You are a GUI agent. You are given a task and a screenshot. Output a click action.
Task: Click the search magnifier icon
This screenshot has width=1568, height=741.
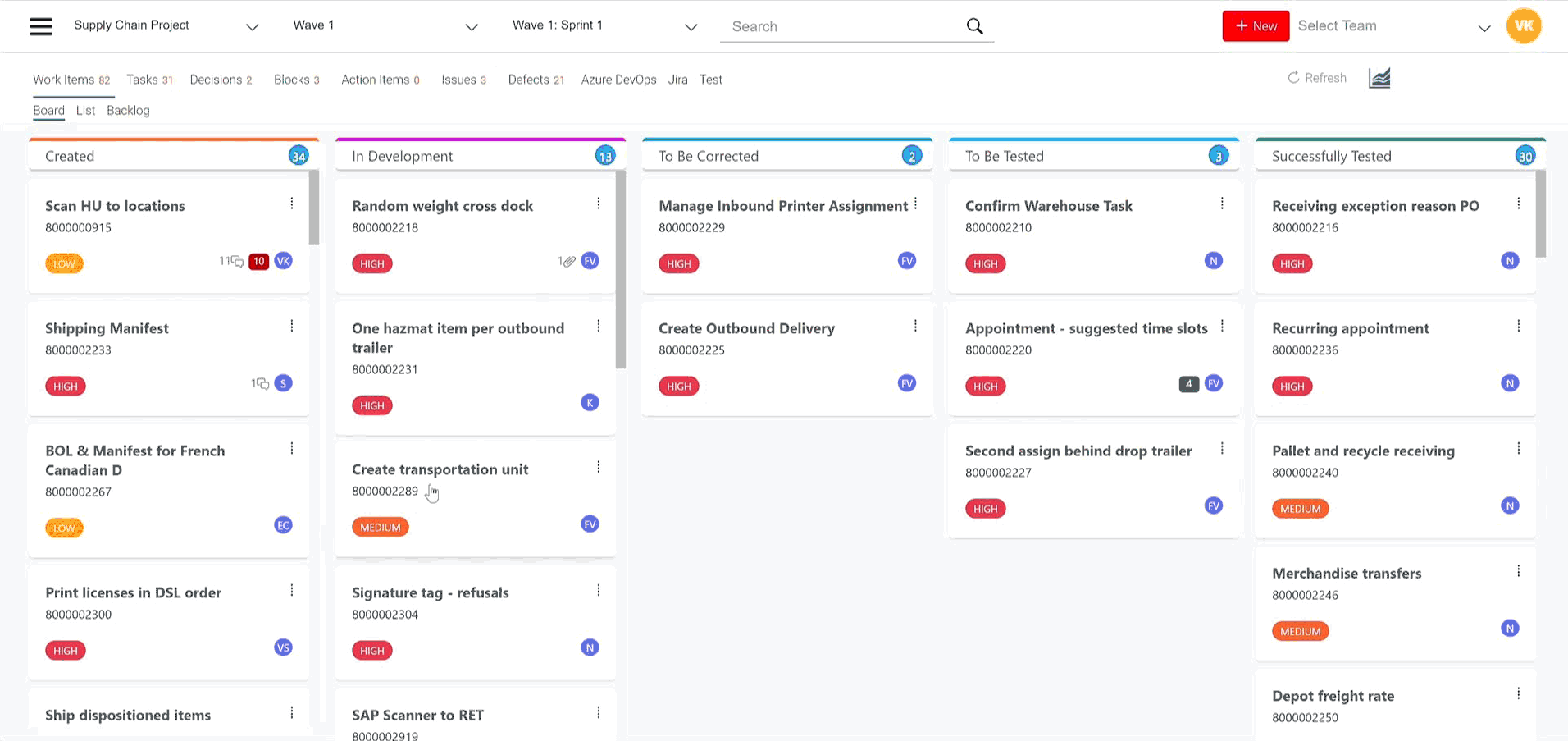973,25
